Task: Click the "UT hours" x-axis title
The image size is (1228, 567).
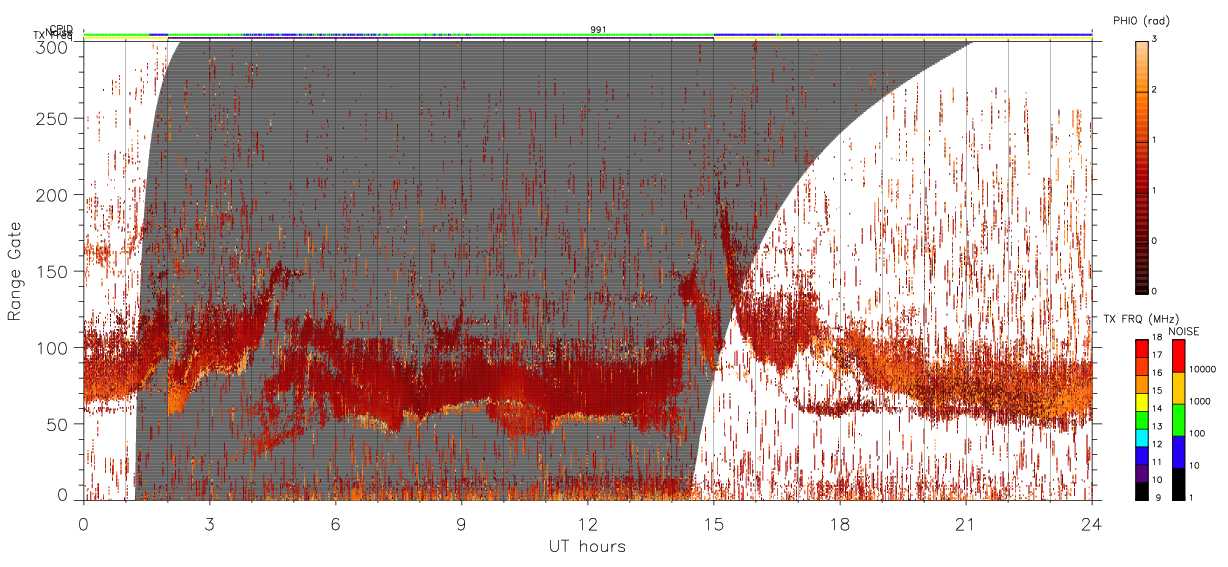Action: point(587,546)
